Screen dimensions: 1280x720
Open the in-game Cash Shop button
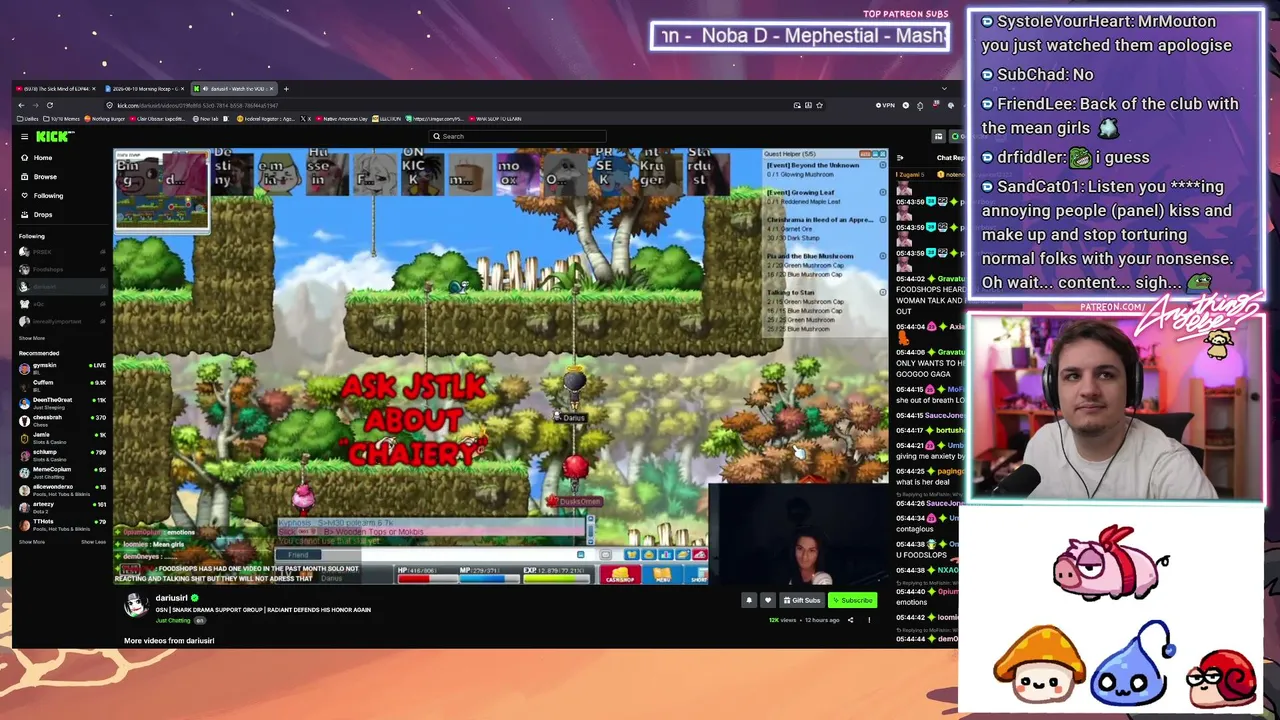point(620,576)
